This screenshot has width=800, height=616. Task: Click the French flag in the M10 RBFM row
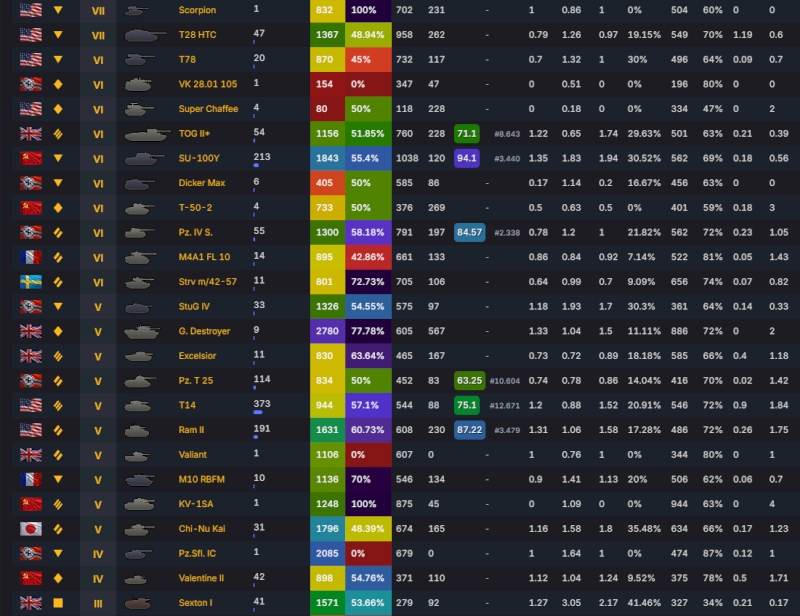pyautogui.click(x=31, y=479)
